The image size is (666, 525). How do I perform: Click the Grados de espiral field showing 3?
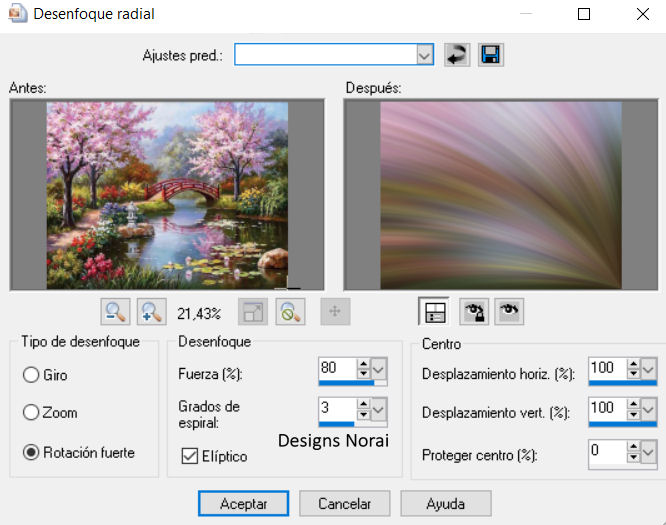coord(338,409)
